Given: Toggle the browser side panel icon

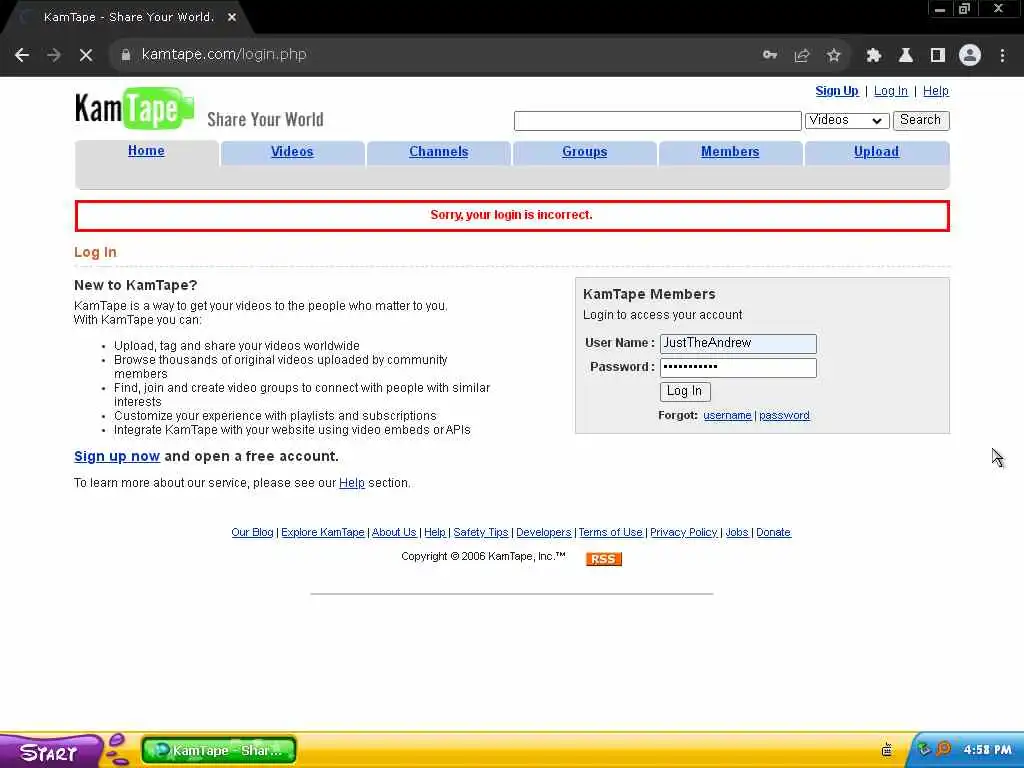Looking at the screenshot, I should click(938, 55).
